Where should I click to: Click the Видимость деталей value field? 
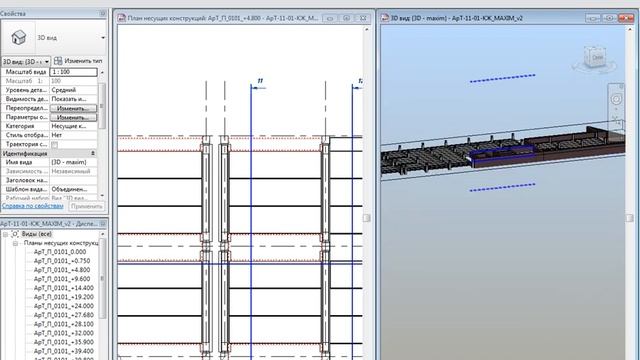(73, 99)
